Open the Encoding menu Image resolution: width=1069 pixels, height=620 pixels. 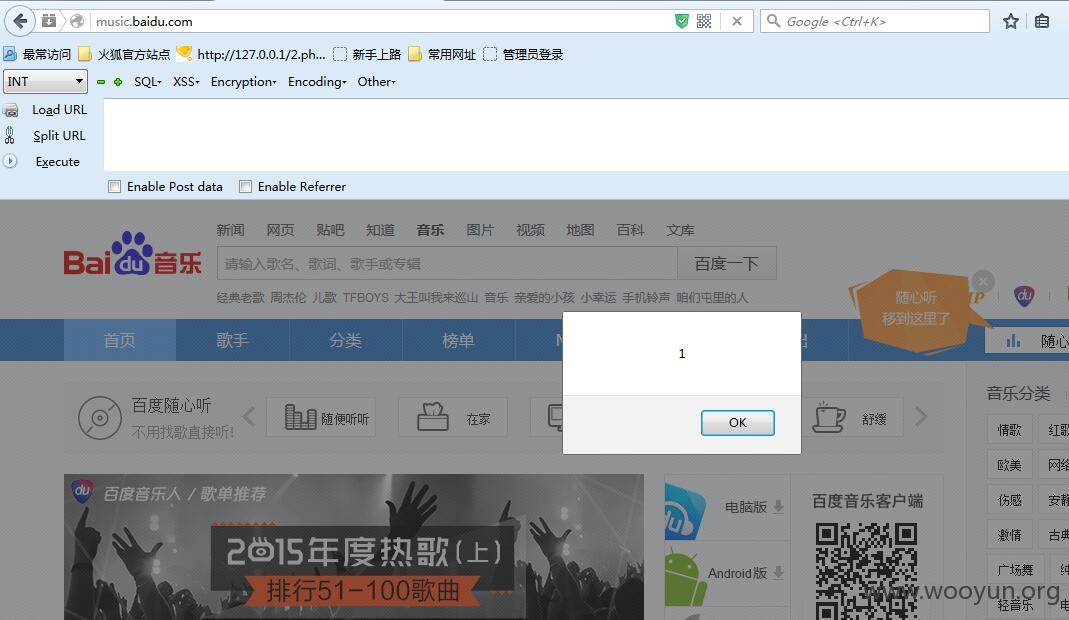317,82
